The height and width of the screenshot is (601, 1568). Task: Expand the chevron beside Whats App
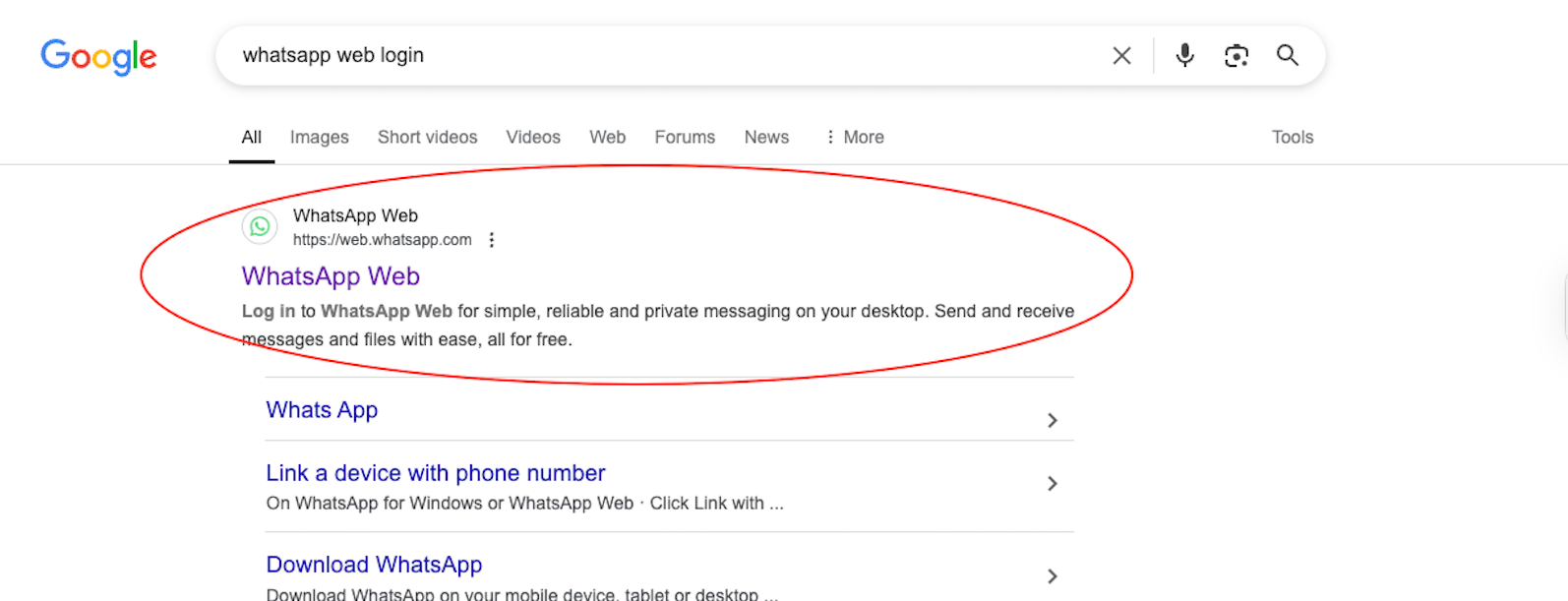(1053, 421)
